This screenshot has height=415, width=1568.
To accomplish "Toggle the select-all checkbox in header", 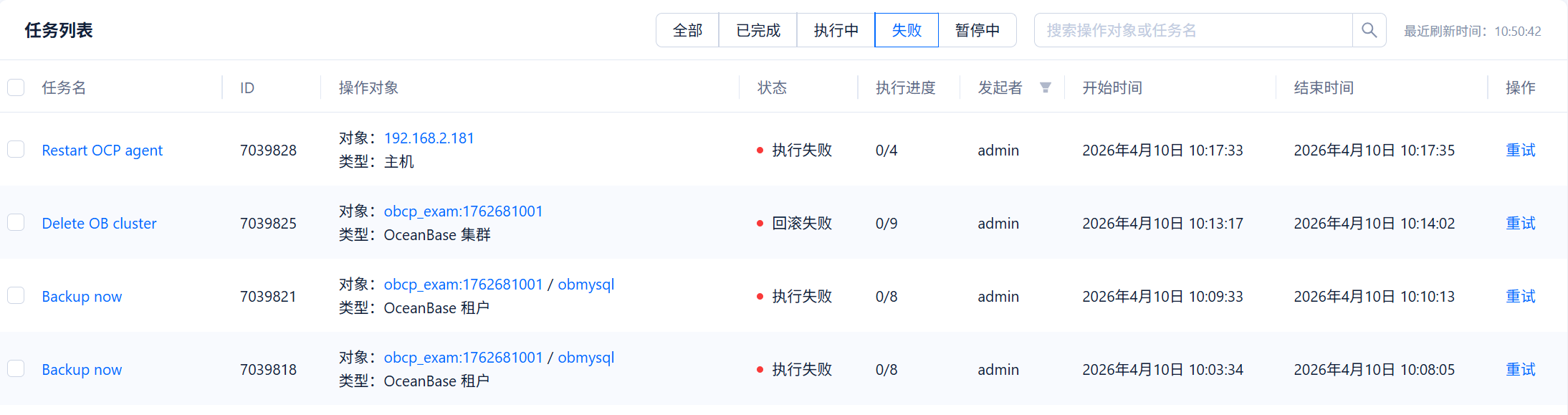I will (16, 87).
